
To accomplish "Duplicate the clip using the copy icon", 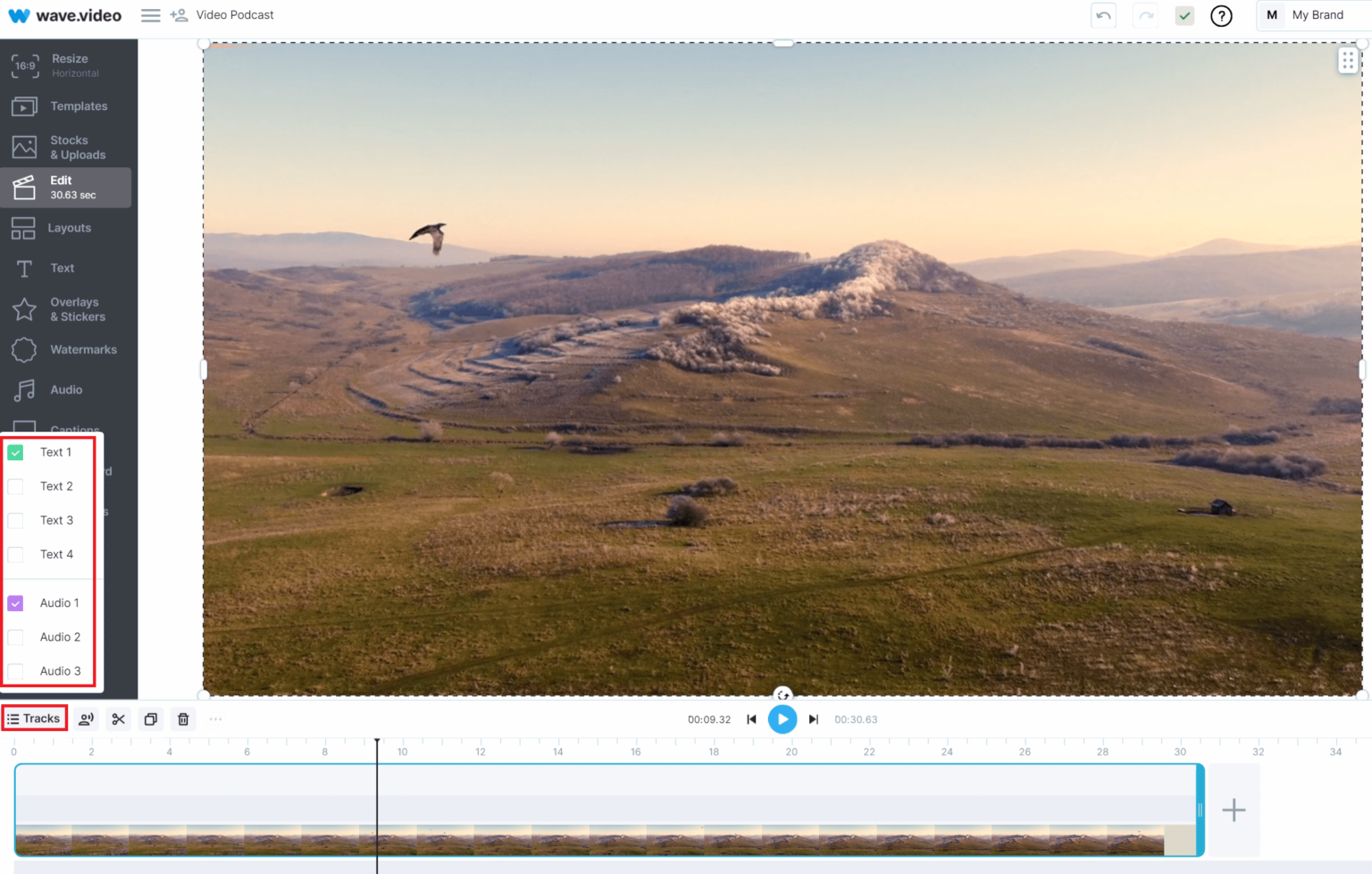I will (x=150, y=719).
